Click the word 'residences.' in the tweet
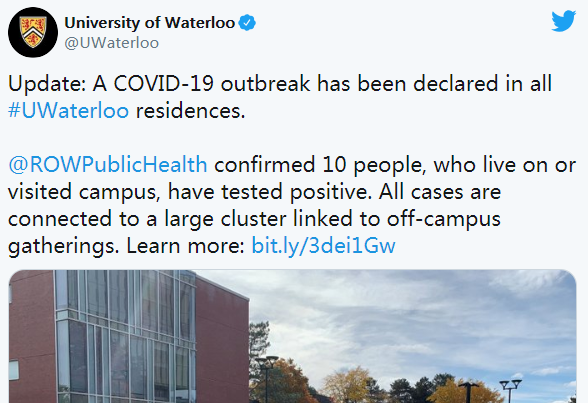588x403 pixels. pyautogui.click(x=190, y=111)
